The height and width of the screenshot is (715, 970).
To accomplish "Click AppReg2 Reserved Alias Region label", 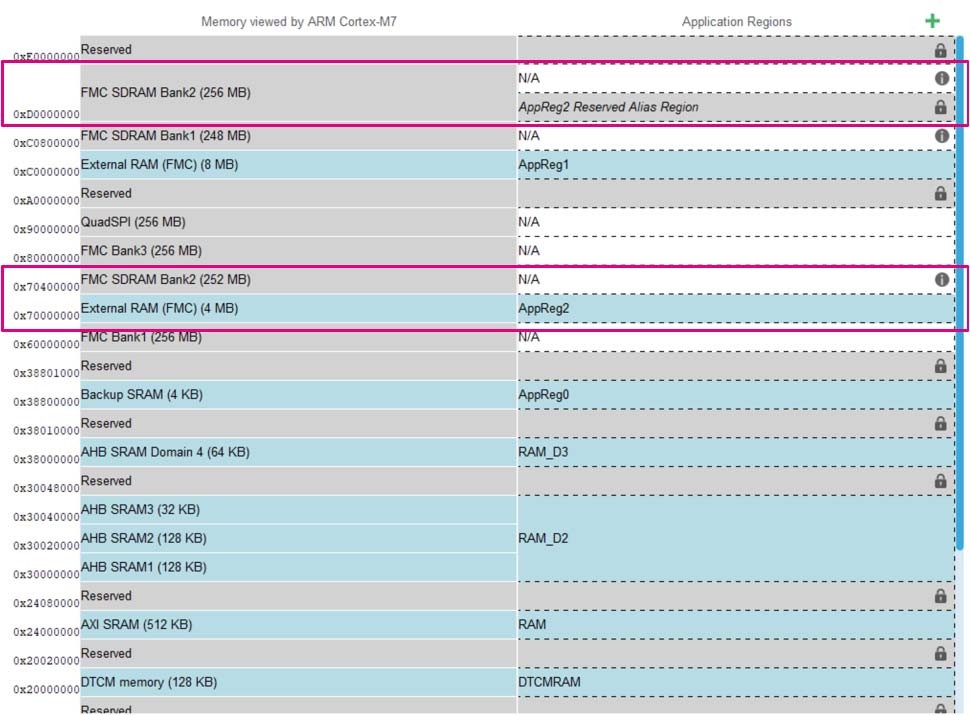I will 609,107.
